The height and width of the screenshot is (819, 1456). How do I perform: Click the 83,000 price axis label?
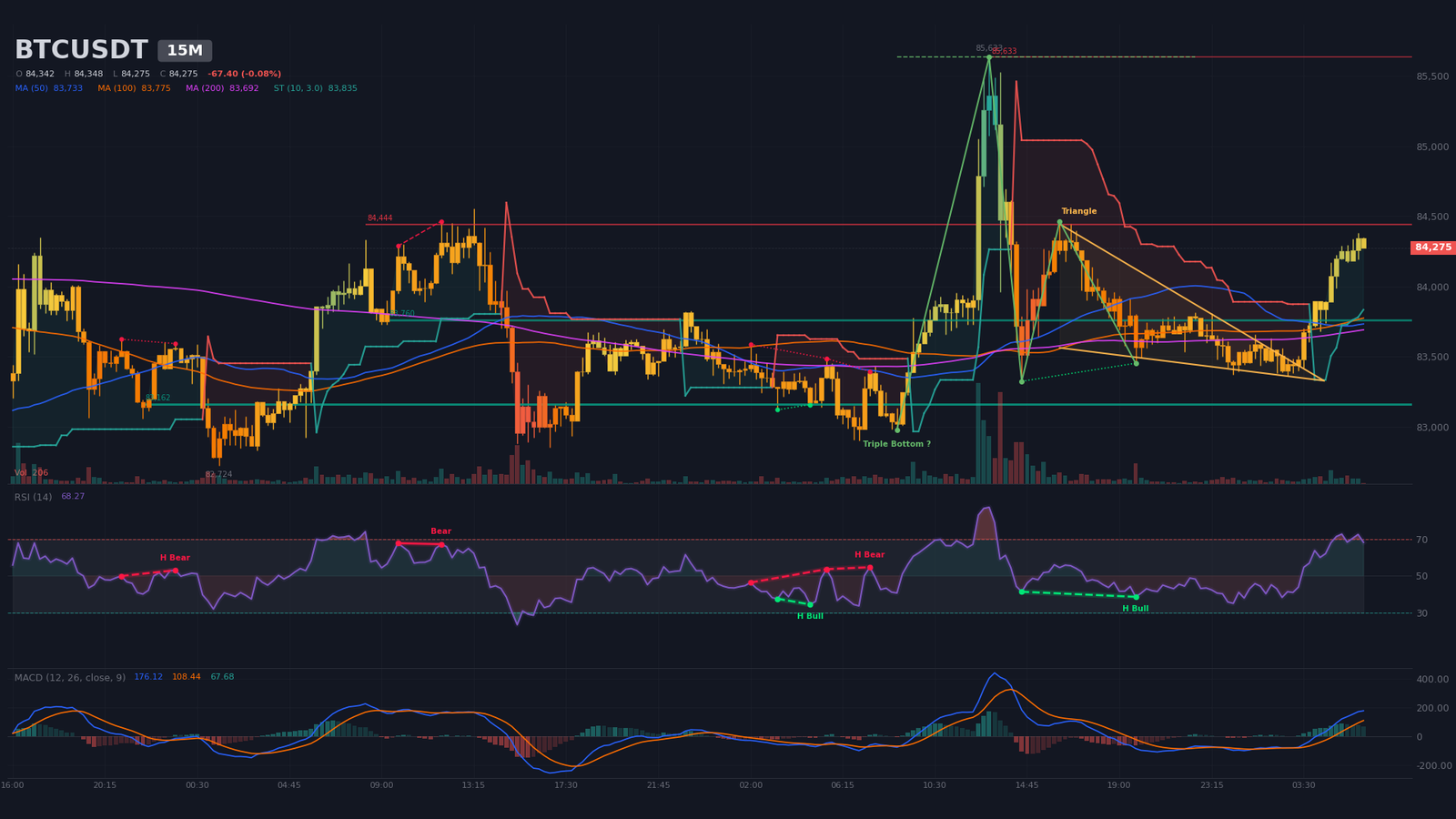click(x=1432, y=427)
